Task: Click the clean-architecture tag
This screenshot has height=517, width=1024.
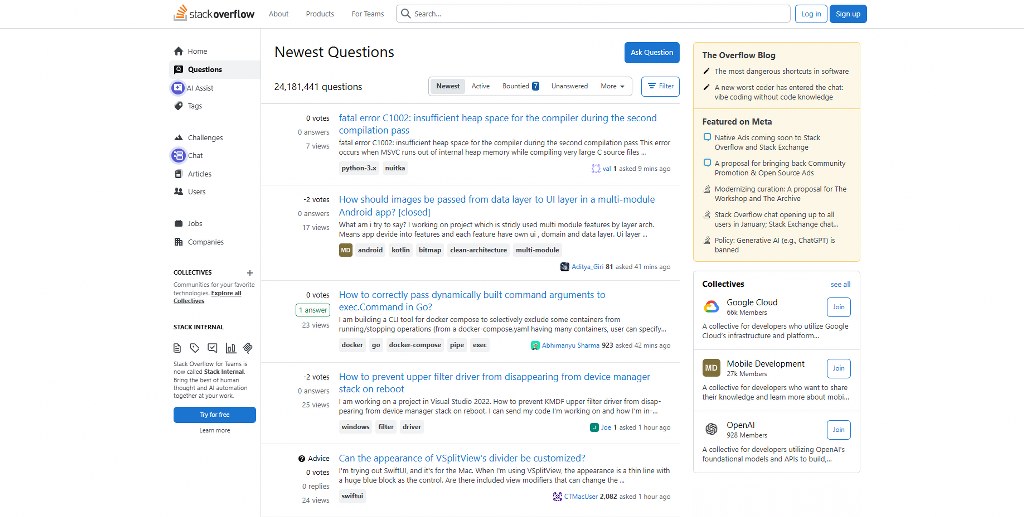Action: (479, 250)
